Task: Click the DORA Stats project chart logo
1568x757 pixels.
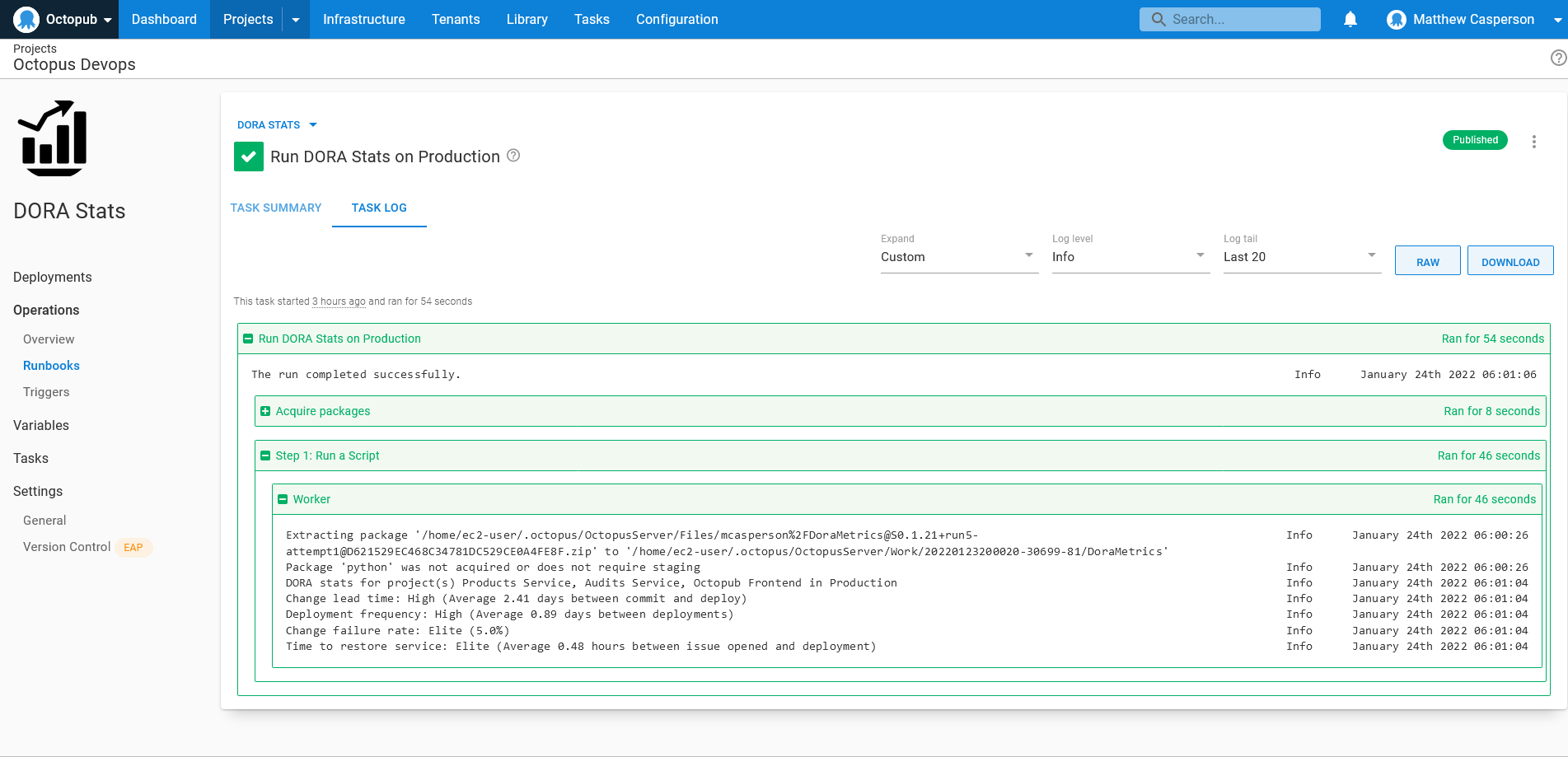Action: 54,138
